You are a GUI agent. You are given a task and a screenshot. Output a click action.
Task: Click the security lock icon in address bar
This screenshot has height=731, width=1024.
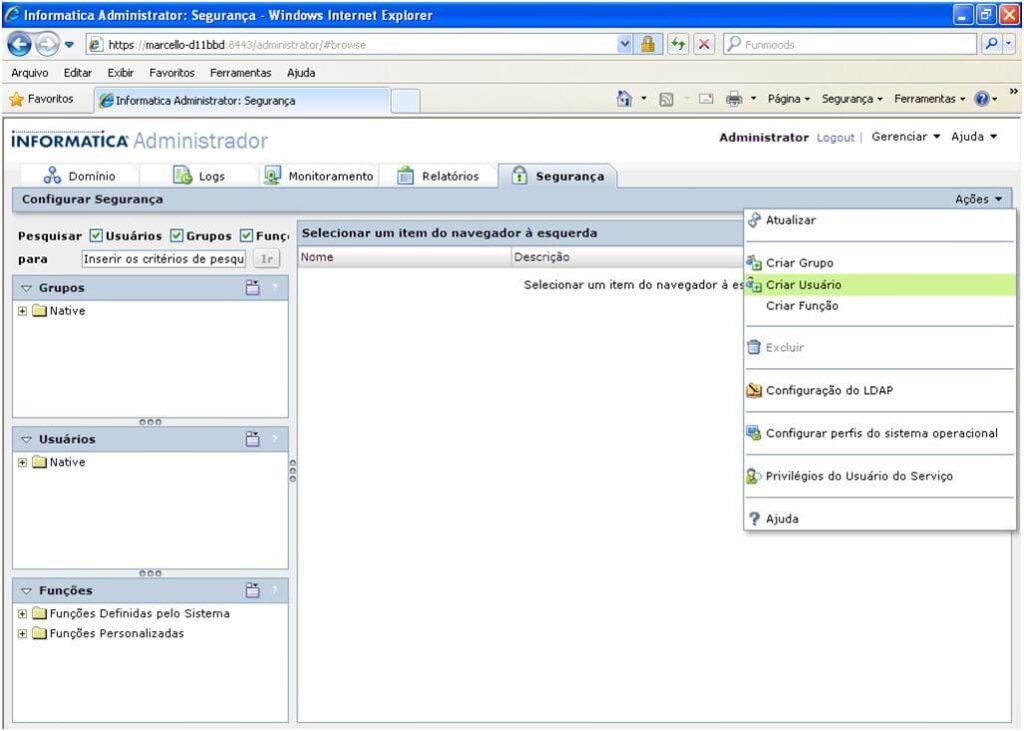point(648,44)
